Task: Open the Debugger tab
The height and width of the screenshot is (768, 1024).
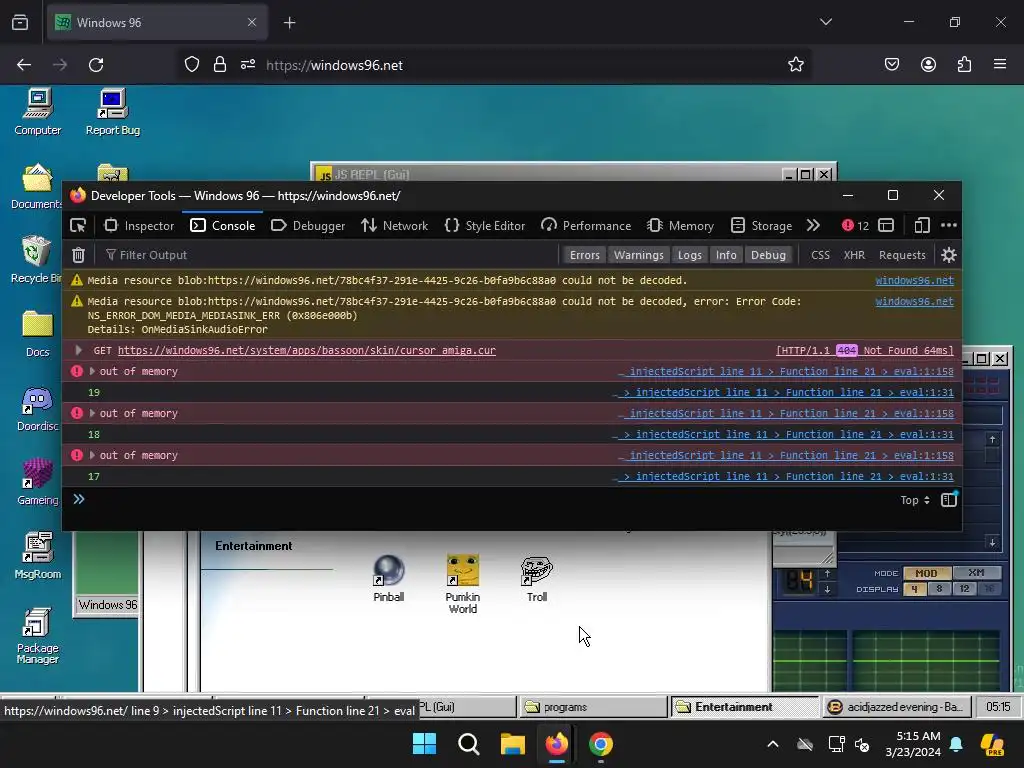Action: click(308, 225)
